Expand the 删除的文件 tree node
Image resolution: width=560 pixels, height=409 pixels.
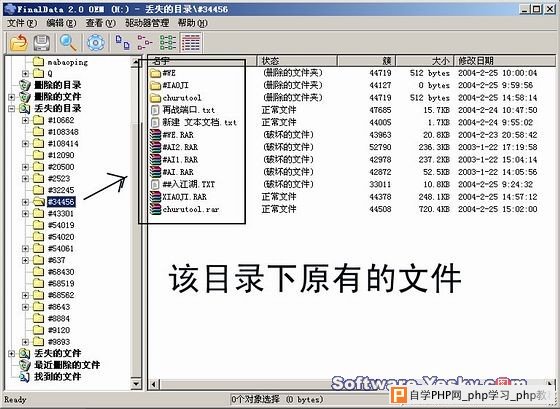click(11, 96)
